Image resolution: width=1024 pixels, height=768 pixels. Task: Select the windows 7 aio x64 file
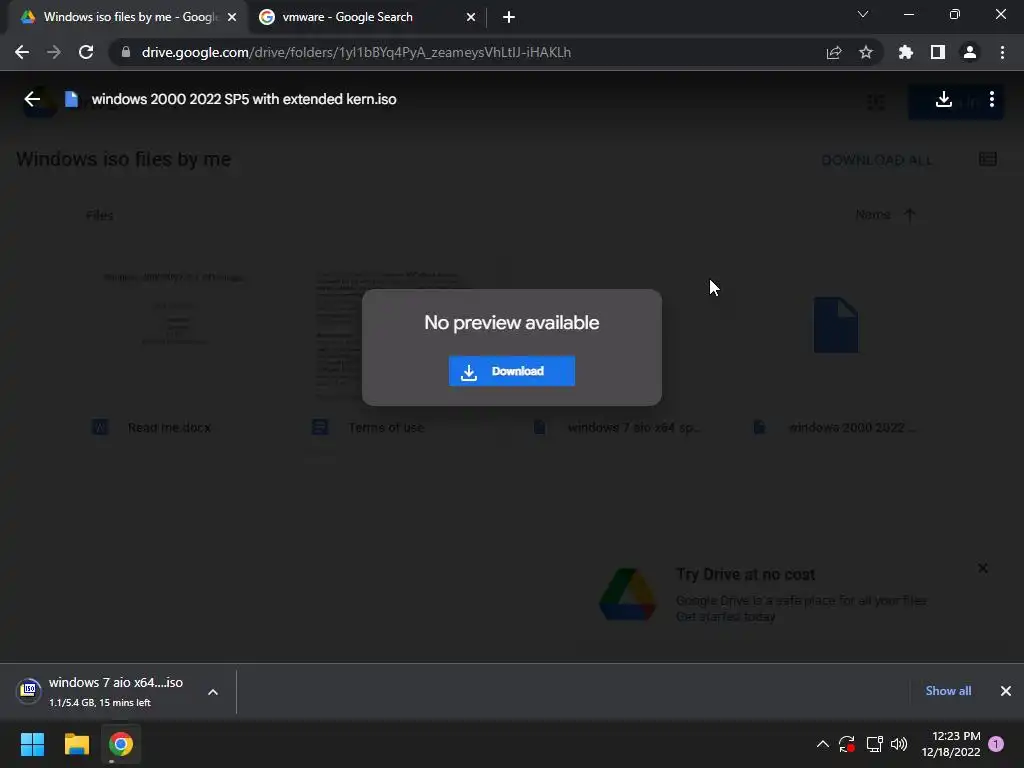(x=633, y=428)
